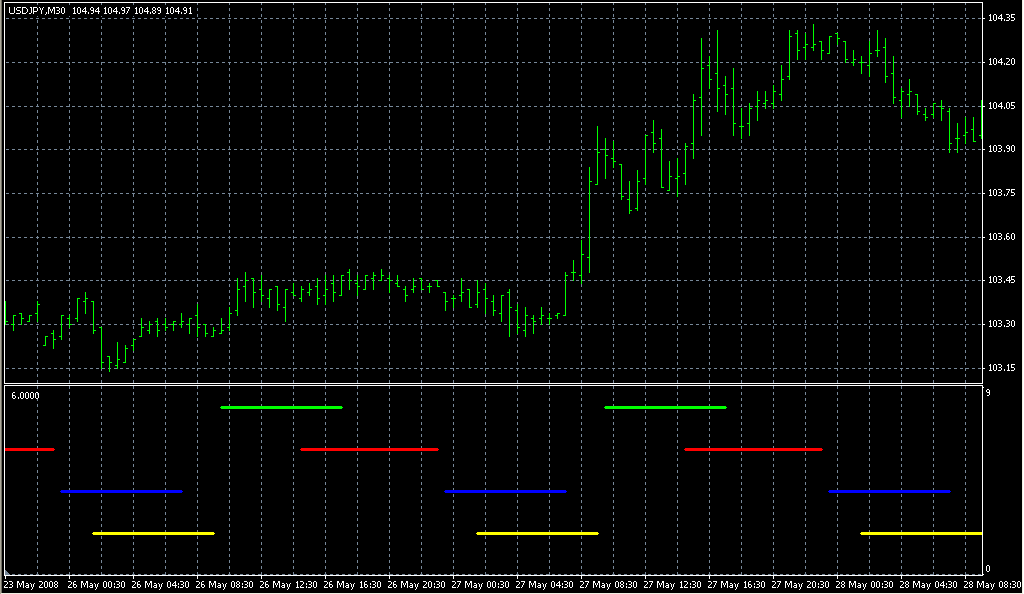1024x594 pixels.
Task: Select the yellow indicator line above 26 May 04:30
Action: (x=153, y=533)
